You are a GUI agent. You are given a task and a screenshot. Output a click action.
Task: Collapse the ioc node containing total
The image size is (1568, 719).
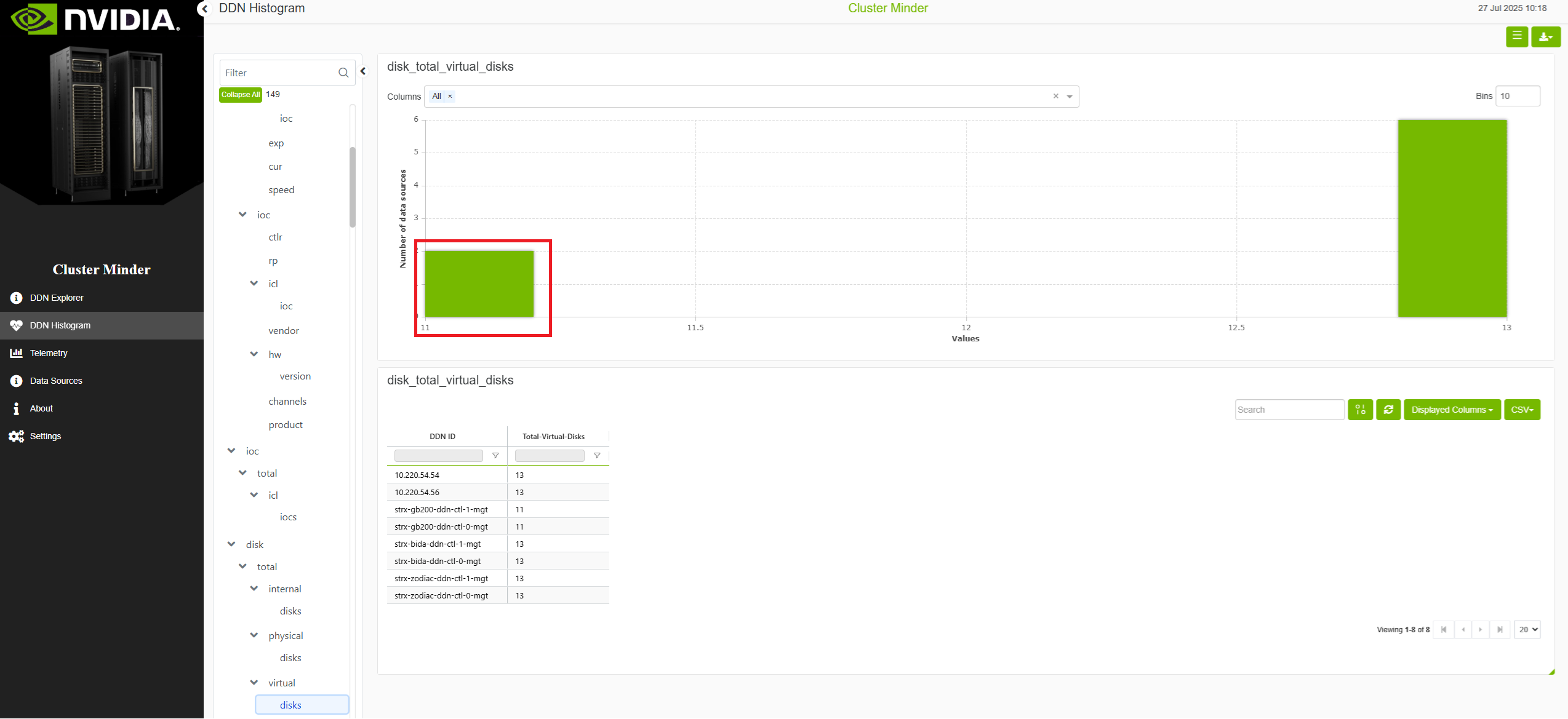(x=231, y=451)
